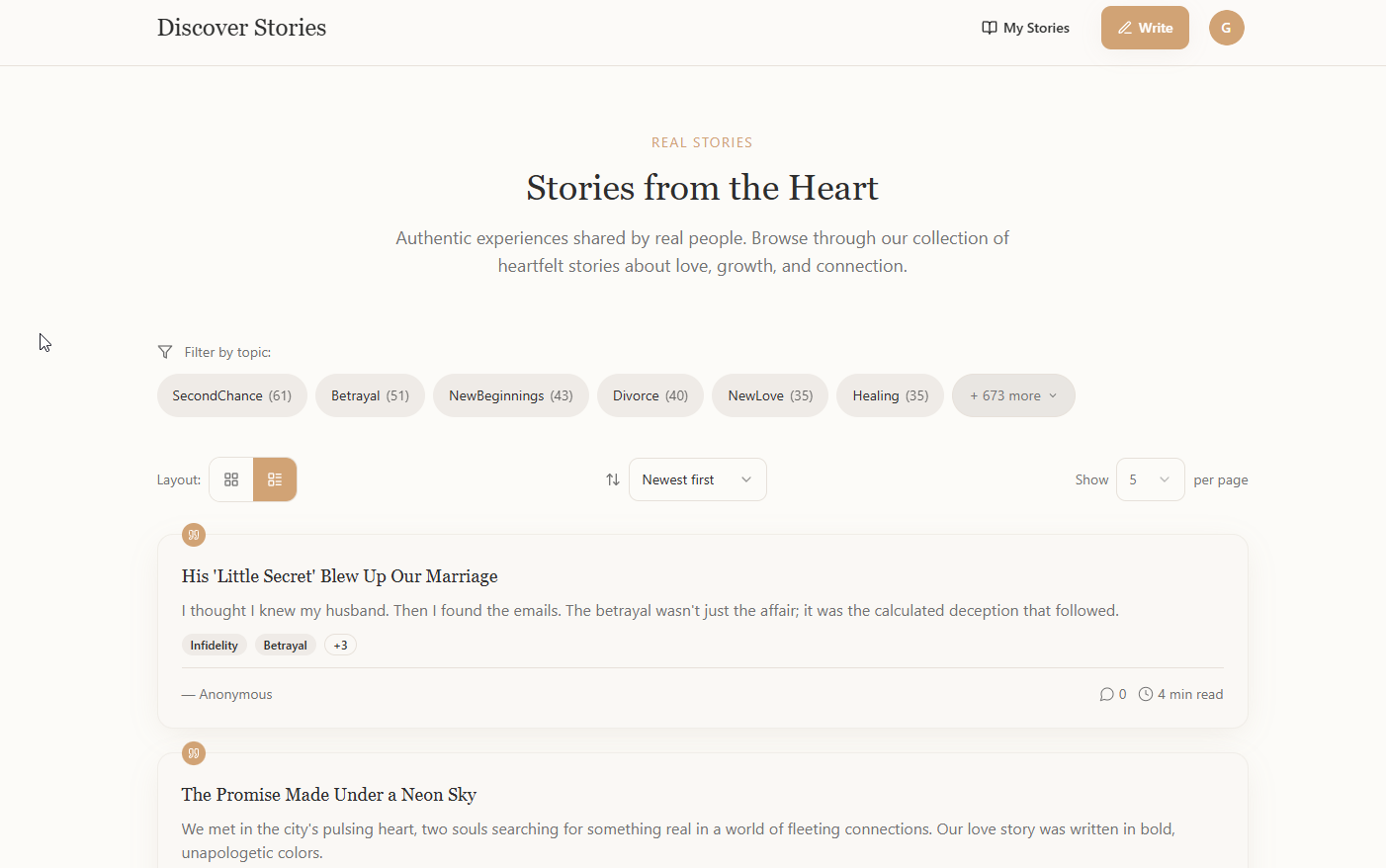
Task: Filter stories by Betrayal topic
Action: (x=370, y=395)
